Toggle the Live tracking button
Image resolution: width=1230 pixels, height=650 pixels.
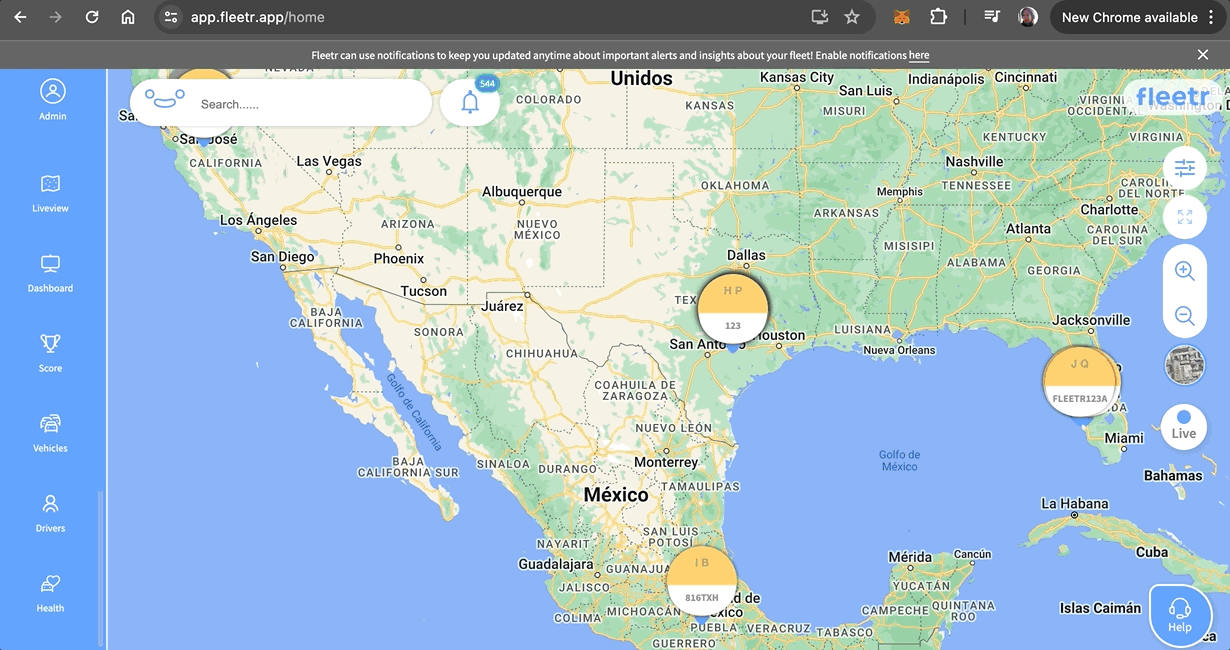[1184, 426]
